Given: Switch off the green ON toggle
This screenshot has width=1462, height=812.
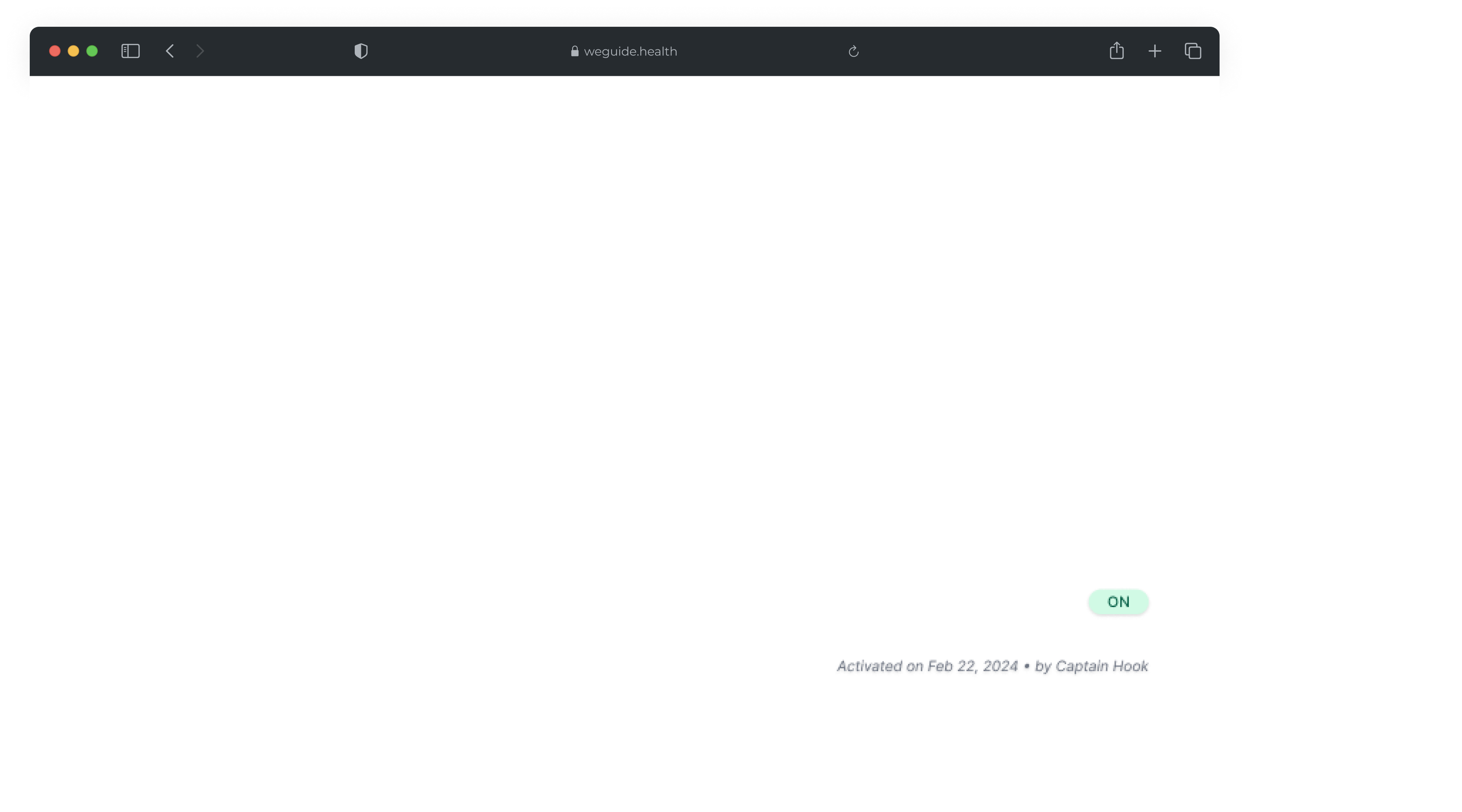Looking at the screenshot, I should pyautogui.click(x=1118, y=602).
